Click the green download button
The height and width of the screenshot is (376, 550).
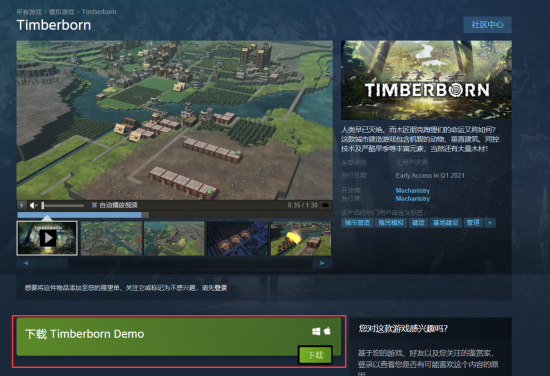click(315, 355)
